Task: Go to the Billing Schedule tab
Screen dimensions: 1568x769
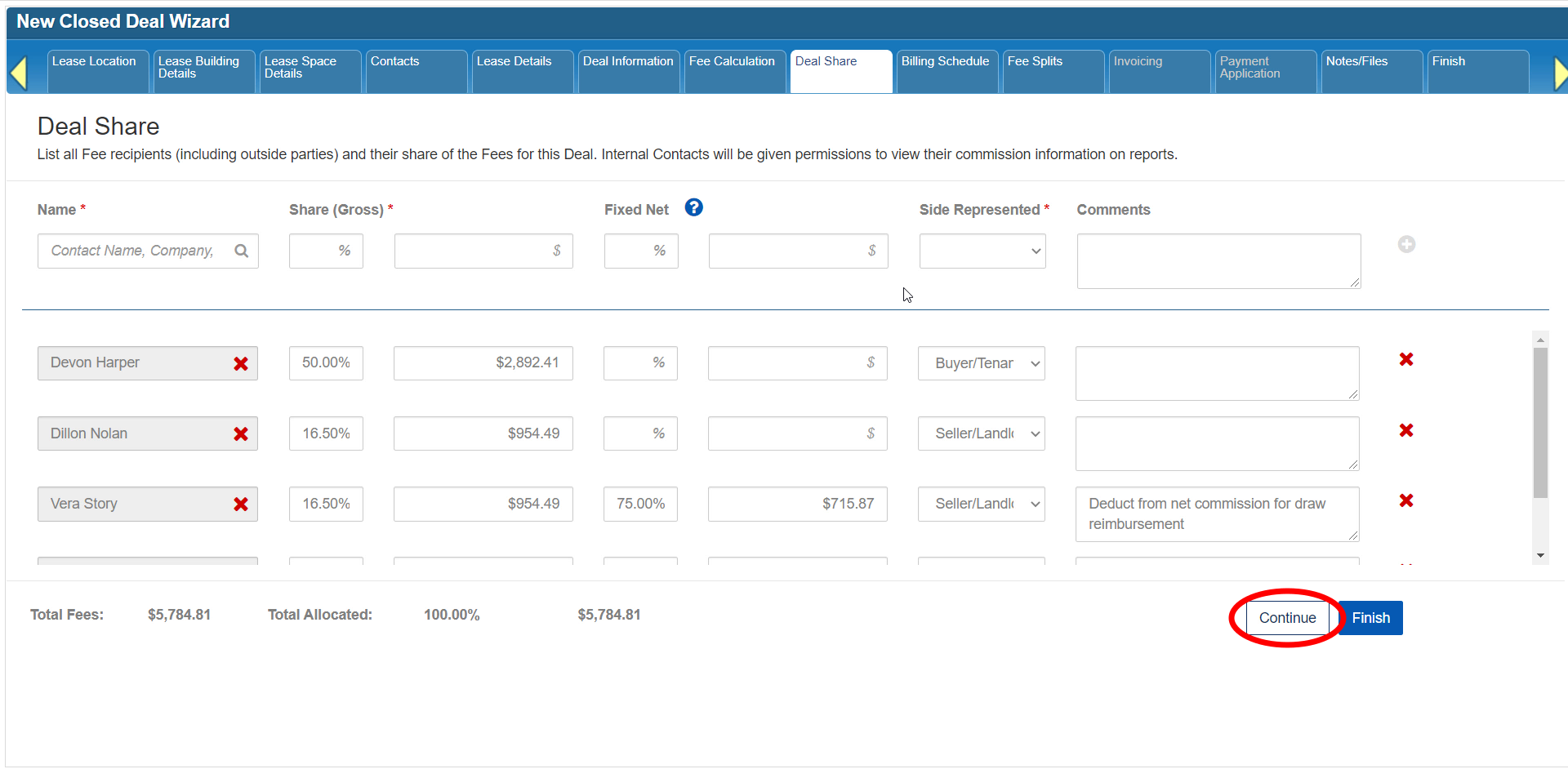Action: (946, 71)
